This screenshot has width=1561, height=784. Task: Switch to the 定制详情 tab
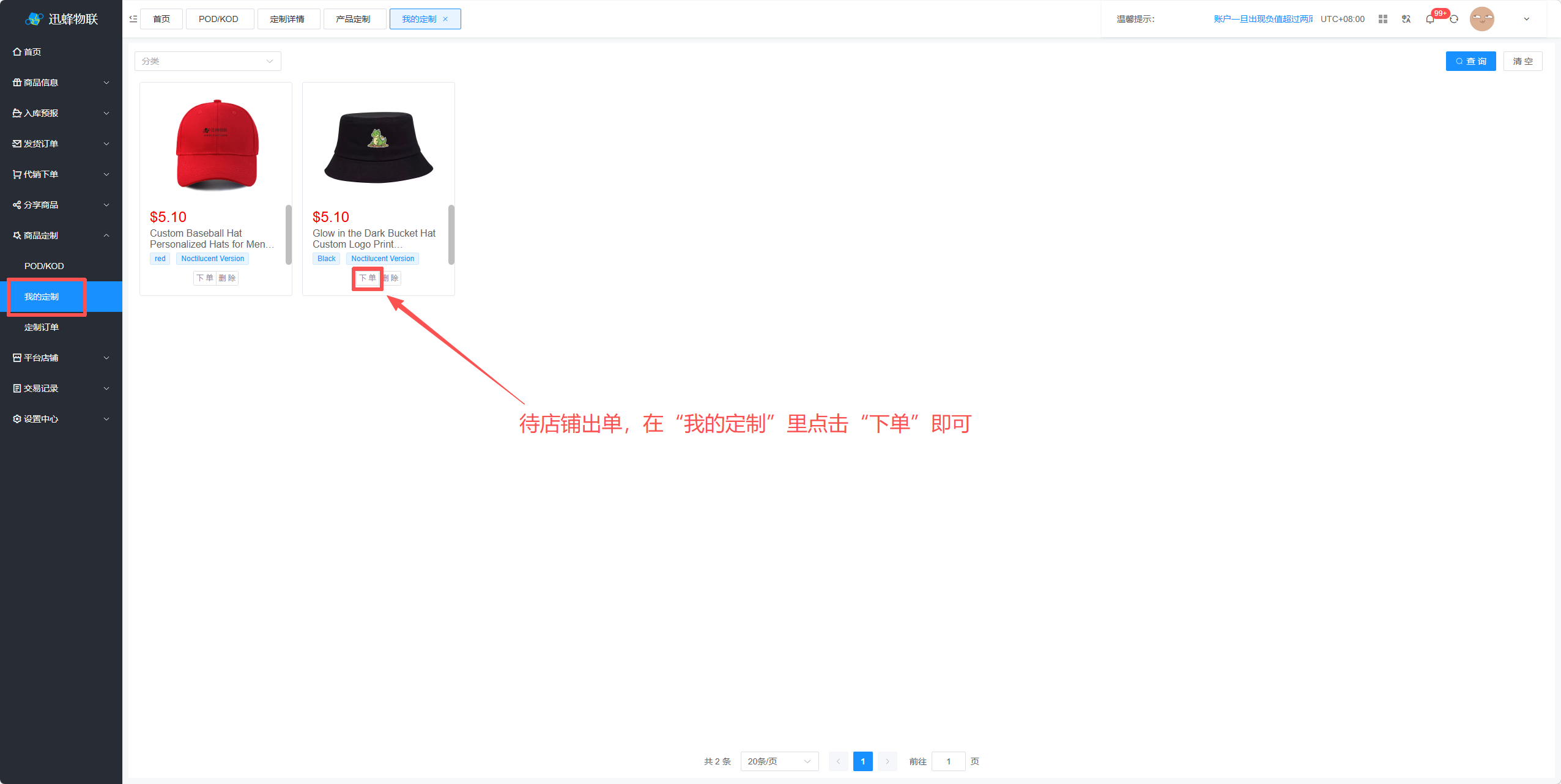(x=287, y=19)
